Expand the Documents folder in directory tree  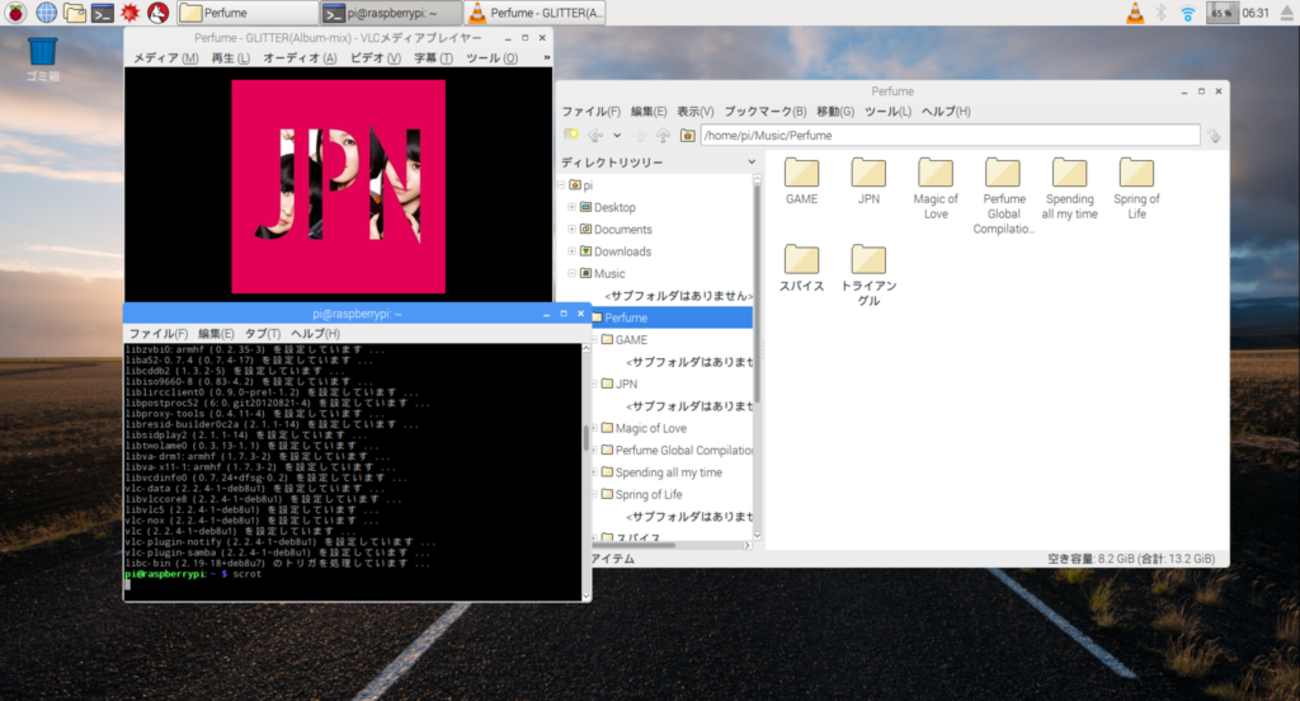pyautogui.click(x=572, y=229)
